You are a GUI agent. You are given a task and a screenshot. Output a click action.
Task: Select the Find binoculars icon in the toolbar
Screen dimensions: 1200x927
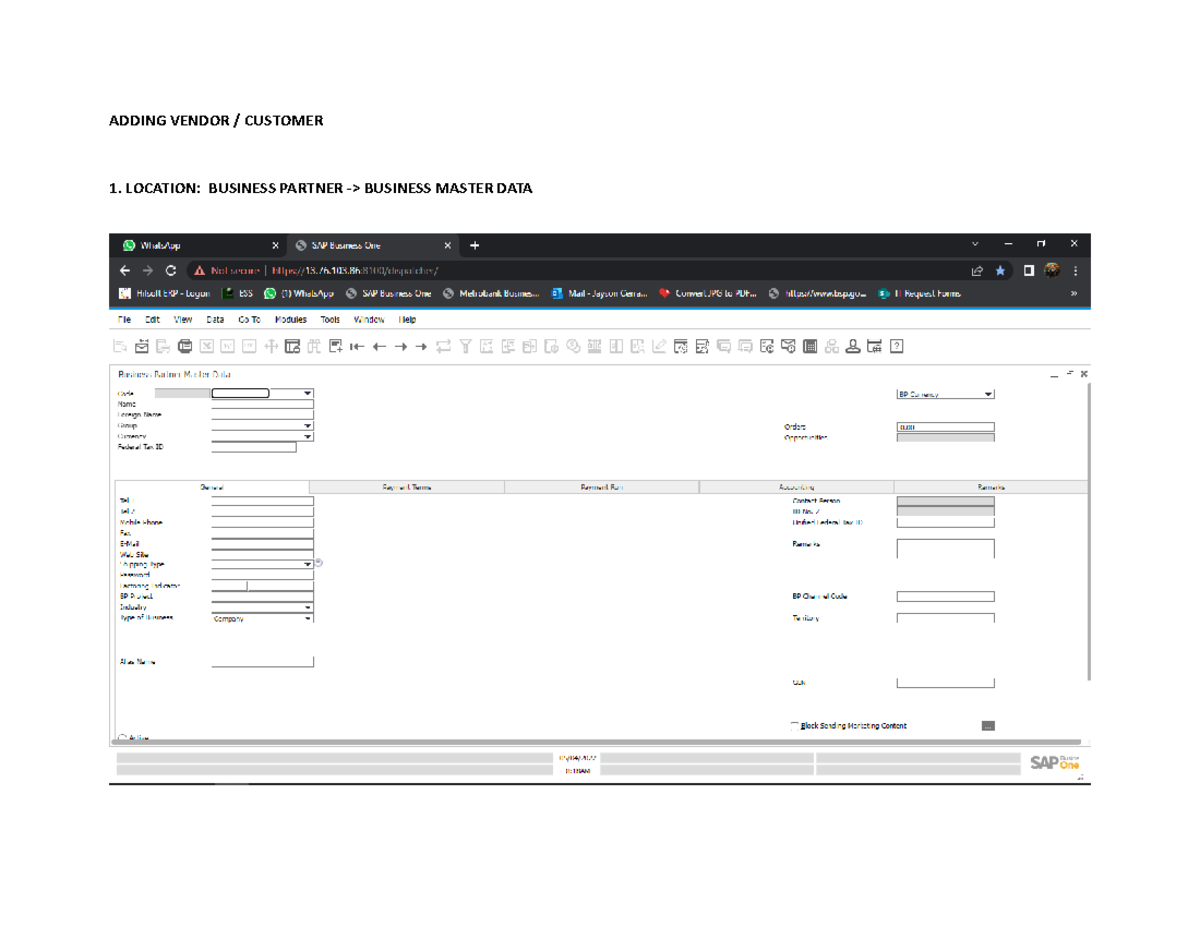(x=314, y=345)
